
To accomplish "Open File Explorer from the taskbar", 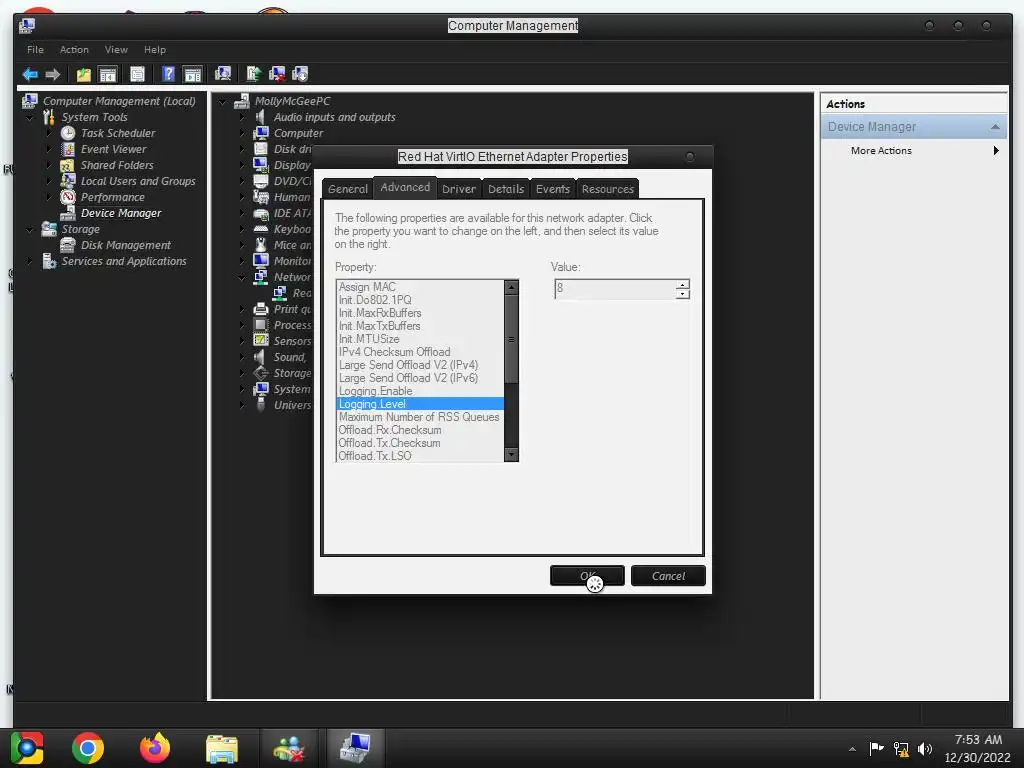I will click(222, 748).
